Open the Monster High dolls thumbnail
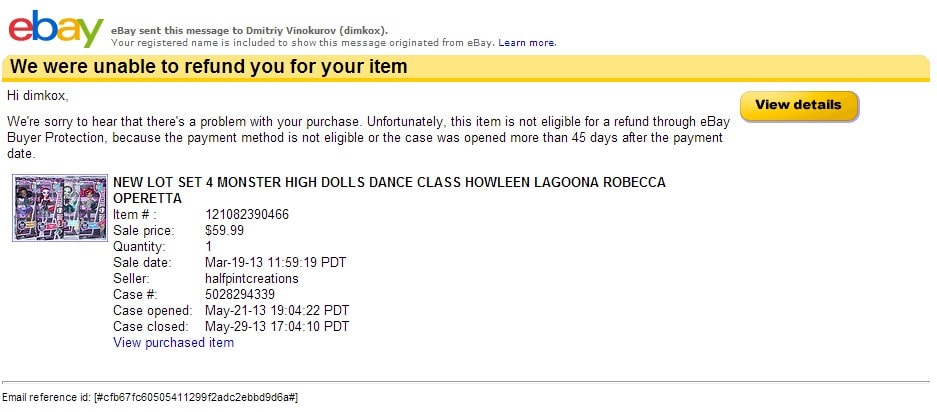The image size is (937, 412). (x=59, y=208)
